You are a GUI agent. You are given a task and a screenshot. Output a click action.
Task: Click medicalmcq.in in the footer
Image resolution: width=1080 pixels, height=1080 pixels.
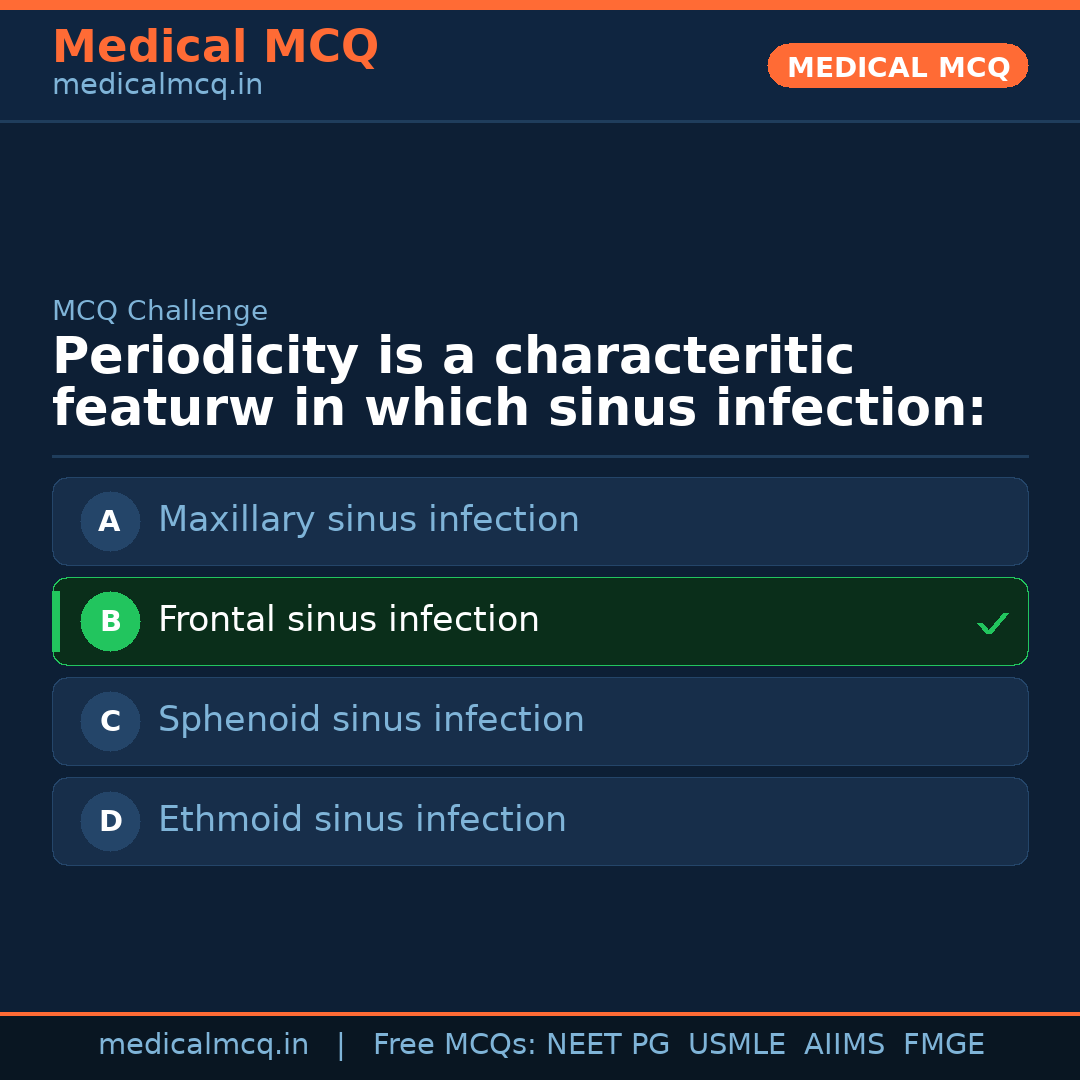[x=203, y=1045]
